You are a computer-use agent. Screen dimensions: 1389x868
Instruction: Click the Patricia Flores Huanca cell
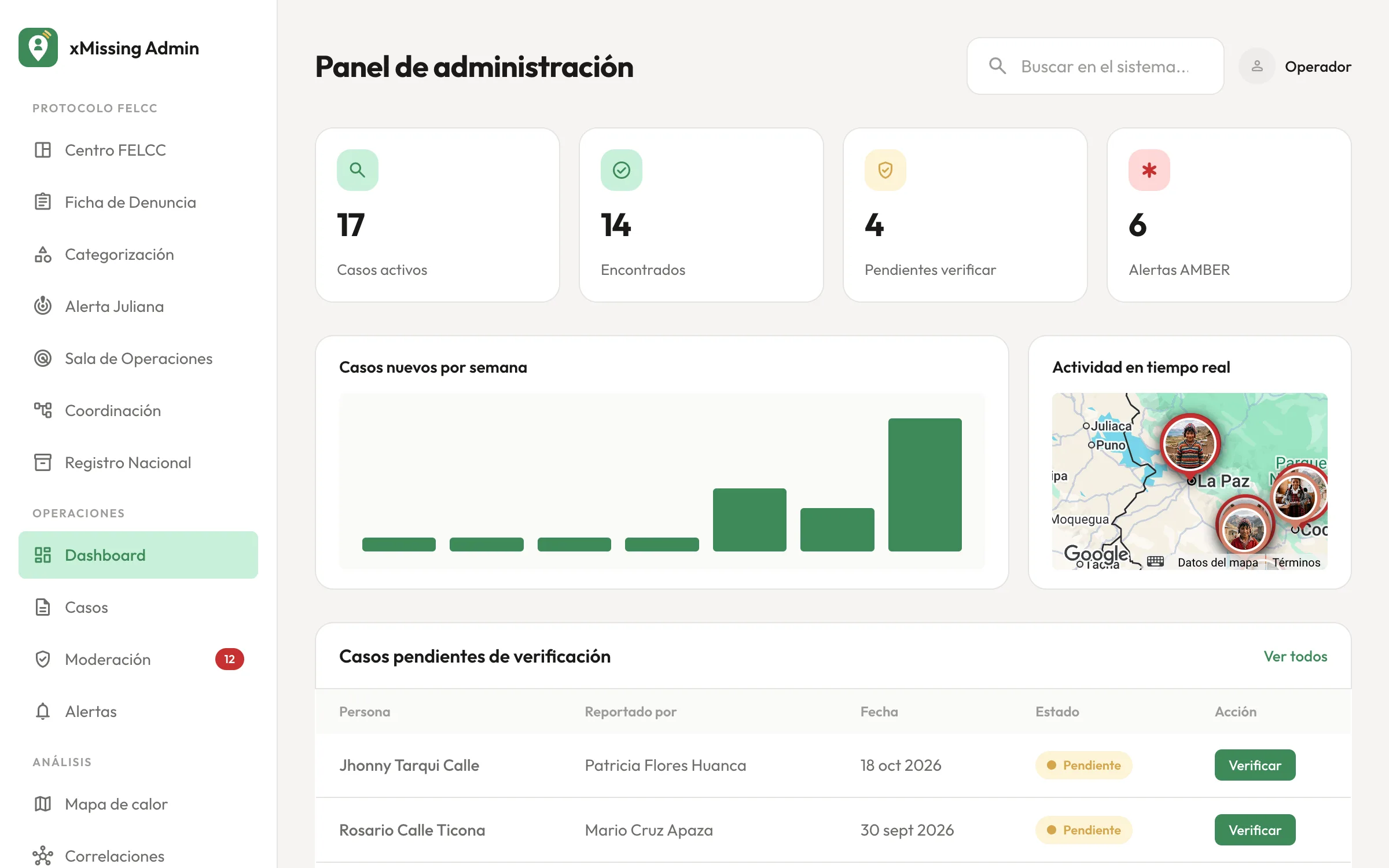coord(665,765)
